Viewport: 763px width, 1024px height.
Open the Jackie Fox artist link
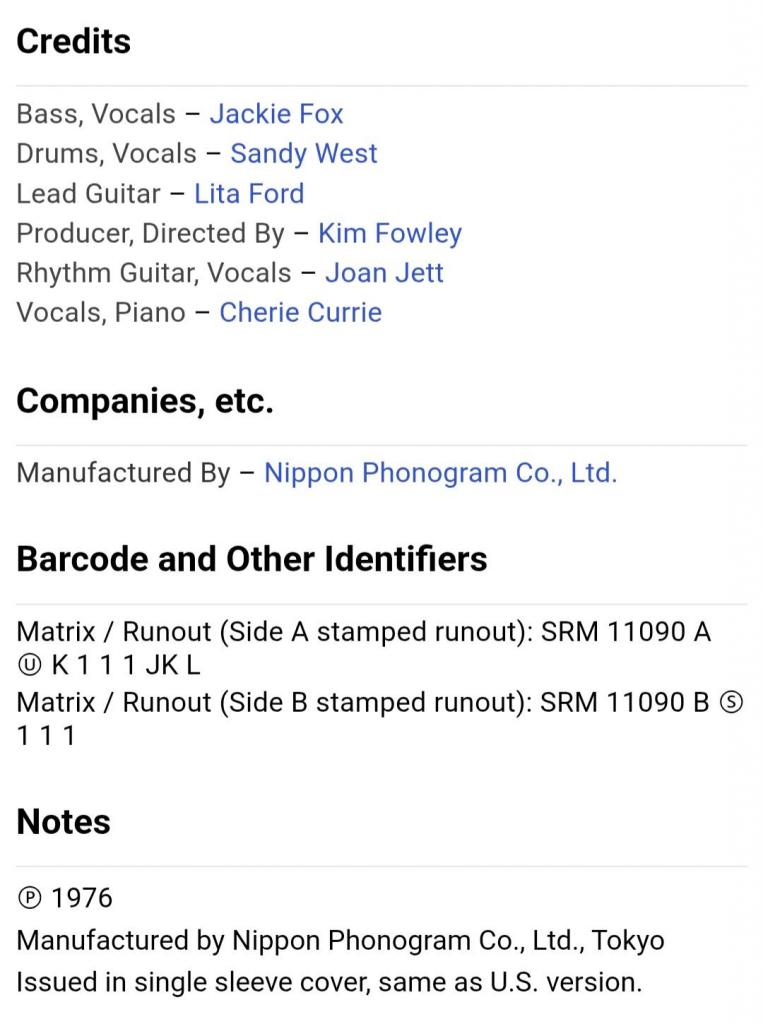[276, 114]
